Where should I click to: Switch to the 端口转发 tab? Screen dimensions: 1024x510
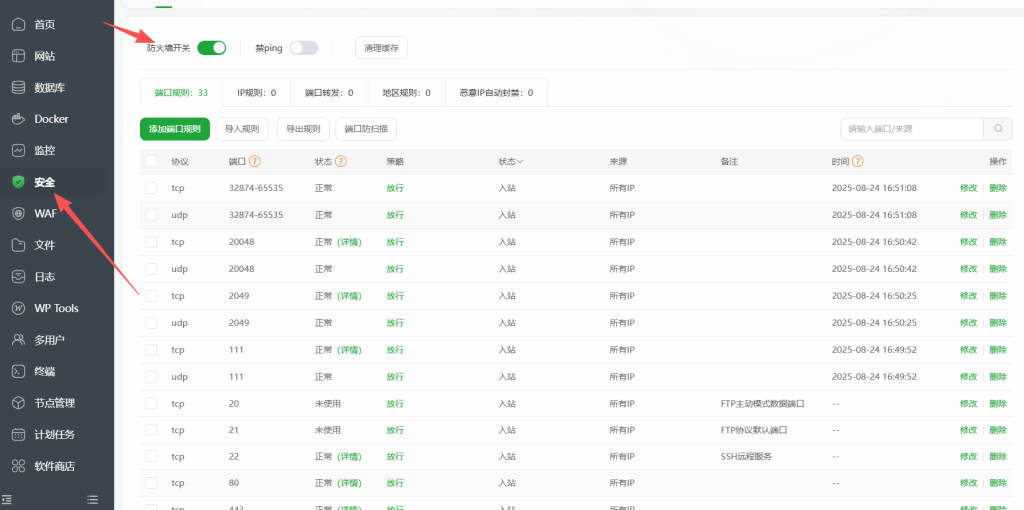click(329, 93)
